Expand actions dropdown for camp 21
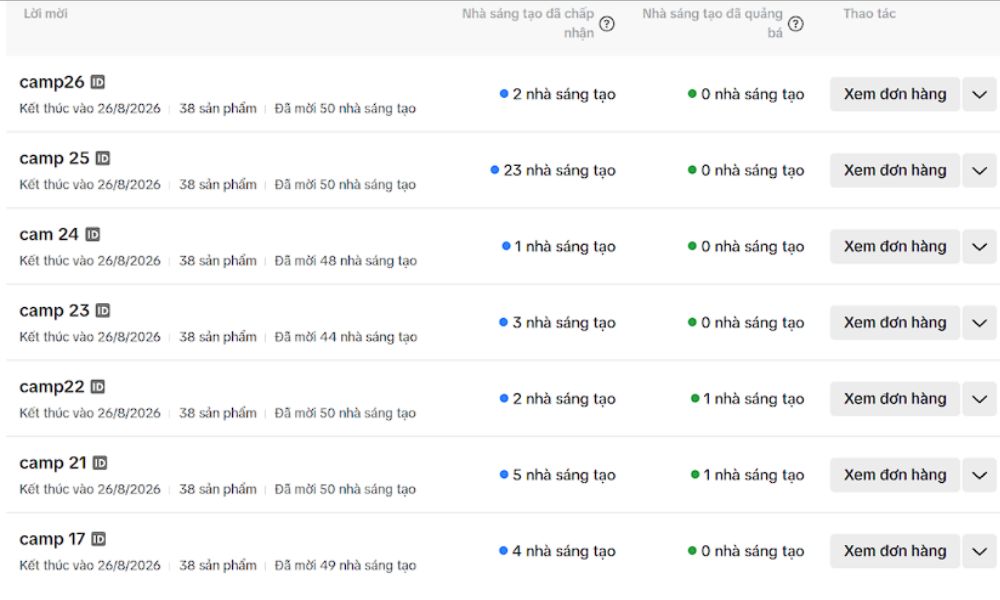 (980, 475)
